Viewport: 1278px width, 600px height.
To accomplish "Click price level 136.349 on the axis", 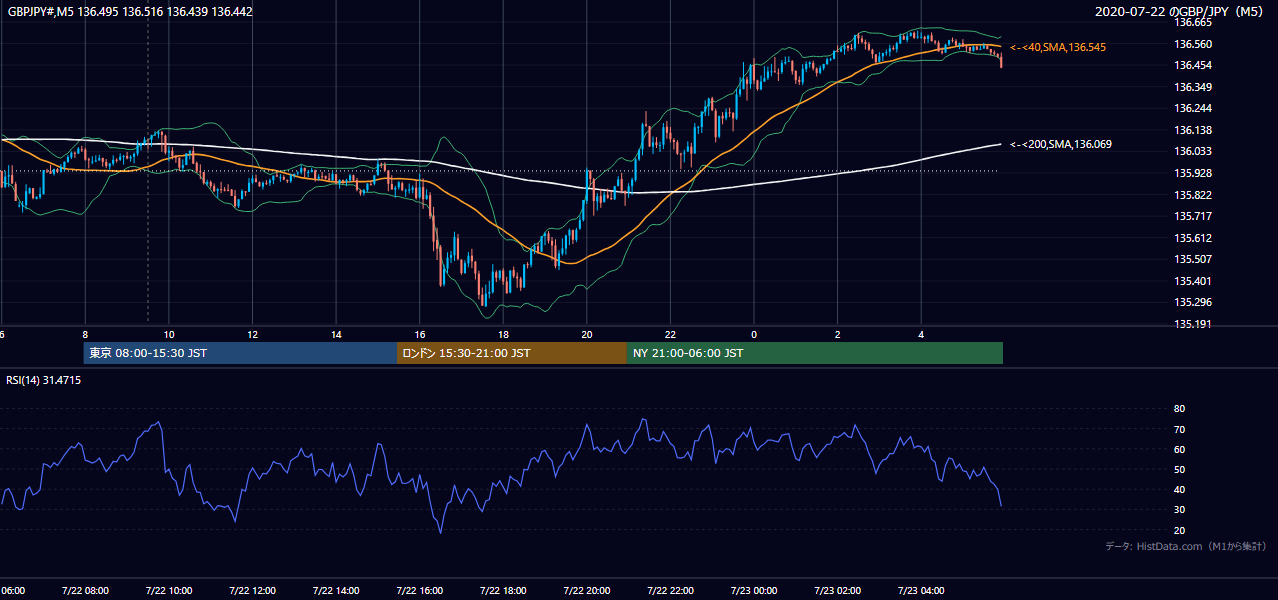I will pyautogui.click(x=1193, y=87).
